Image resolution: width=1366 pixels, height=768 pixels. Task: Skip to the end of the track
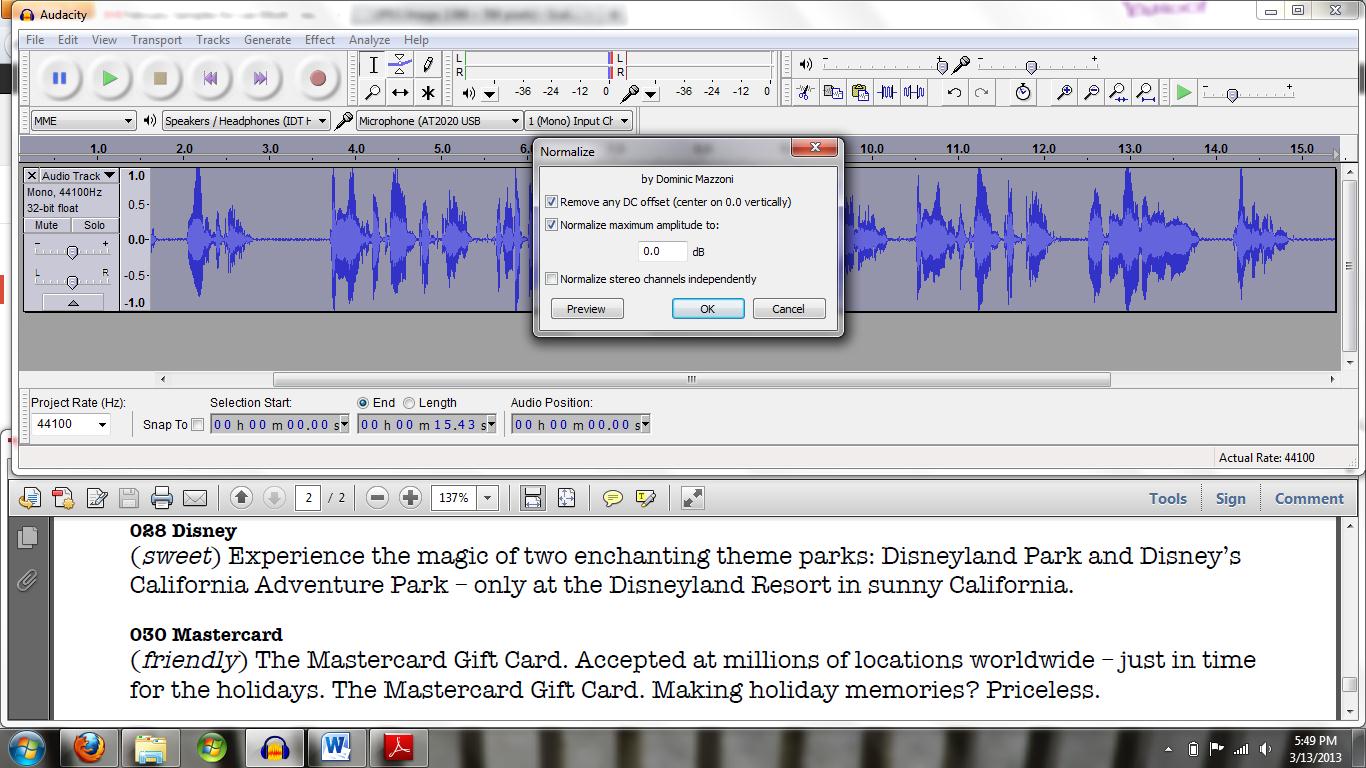coord(260,78)
